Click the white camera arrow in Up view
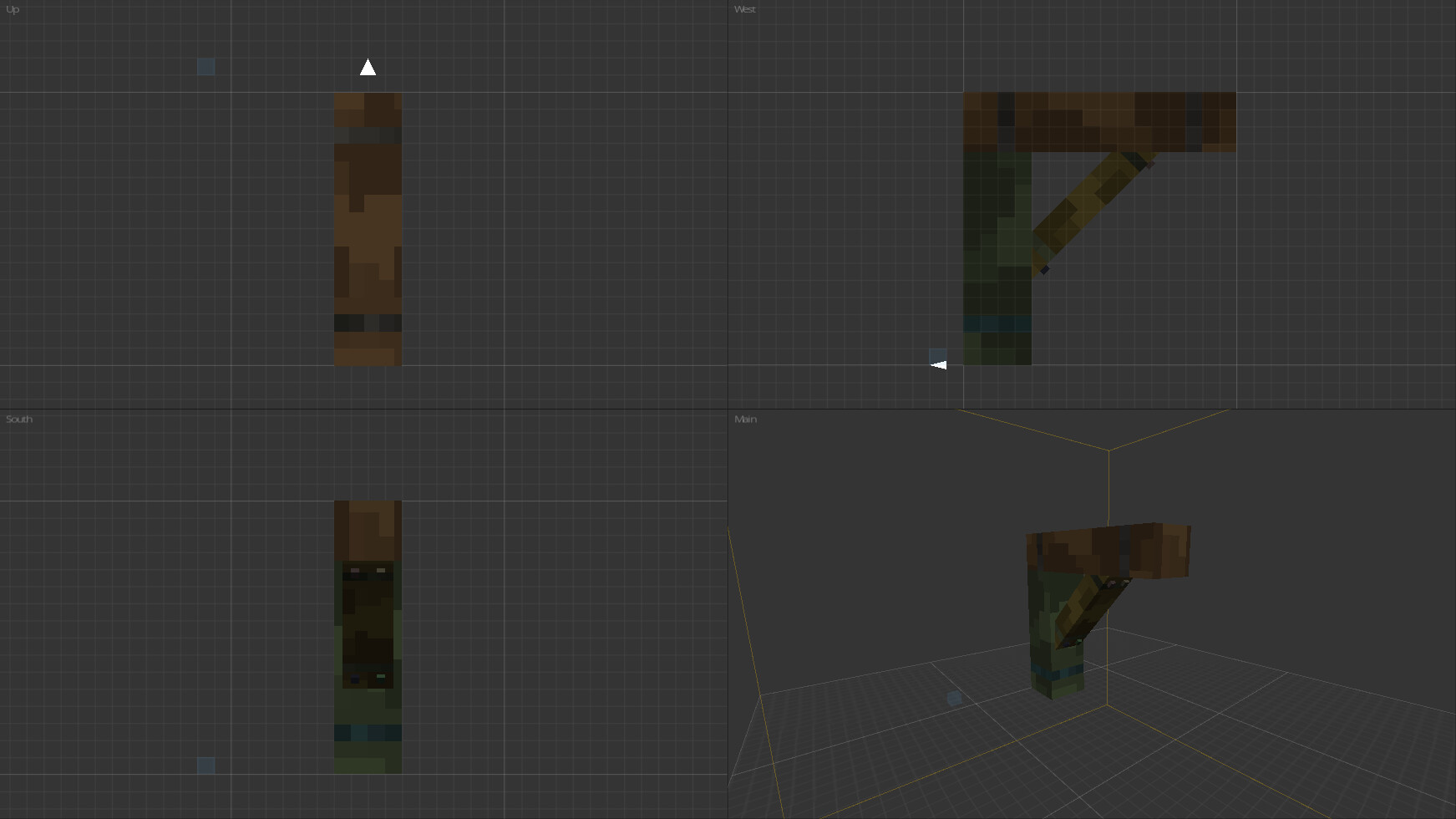This screenshot has height=819, width=1456. (x=368, y=68)
